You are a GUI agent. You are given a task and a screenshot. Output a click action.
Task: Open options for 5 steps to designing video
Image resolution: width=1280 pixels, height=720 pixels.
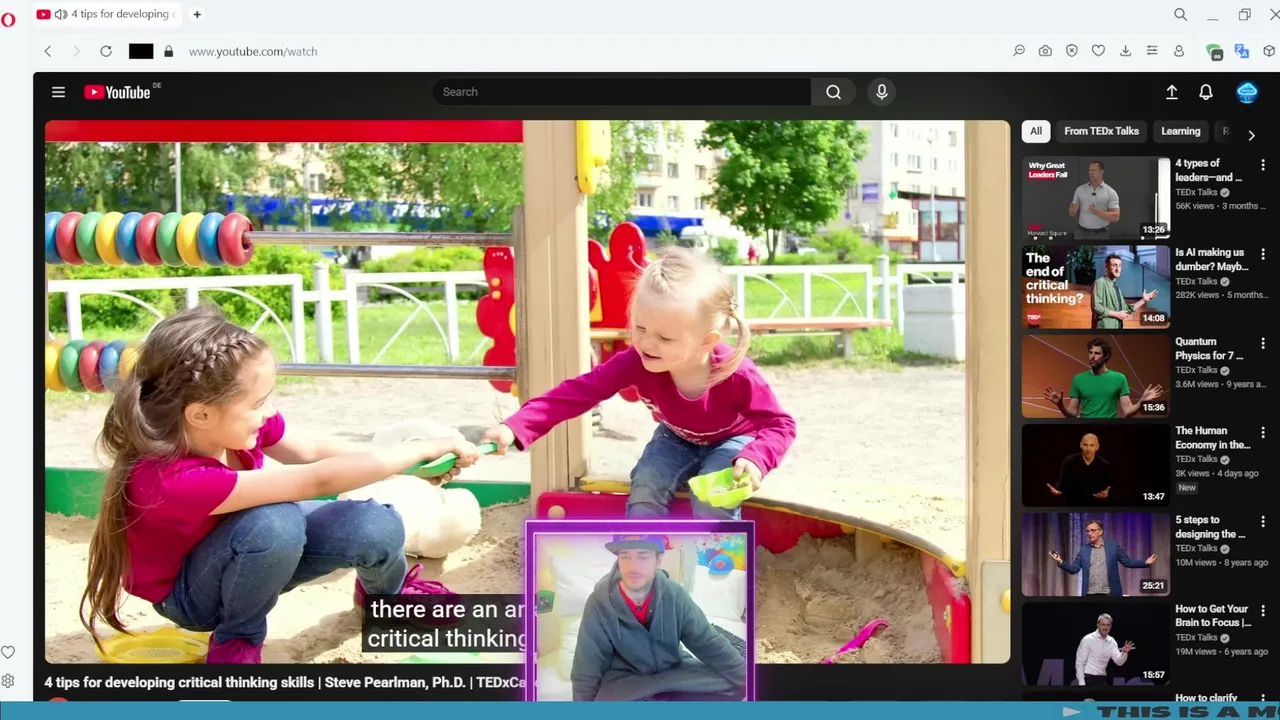coord(1262,521)
